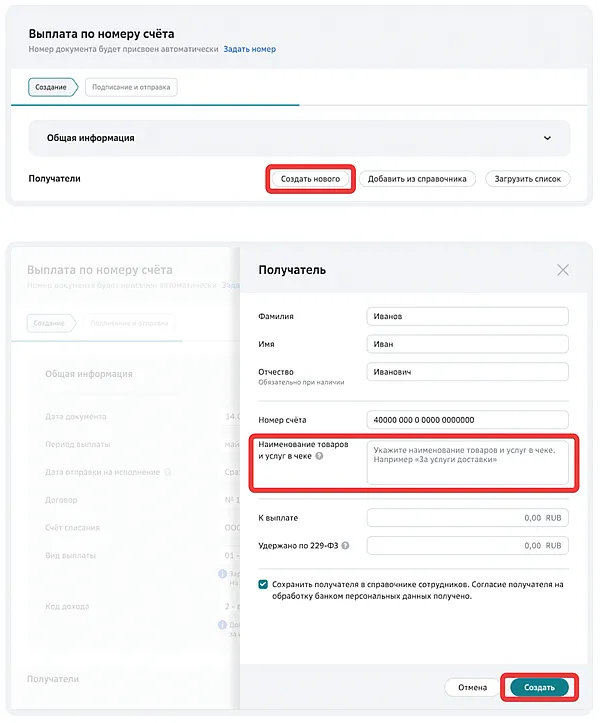Viewport: 600px width, 723px height.
Task: Click the К выплате amount field
Action: tap(467, 518)
